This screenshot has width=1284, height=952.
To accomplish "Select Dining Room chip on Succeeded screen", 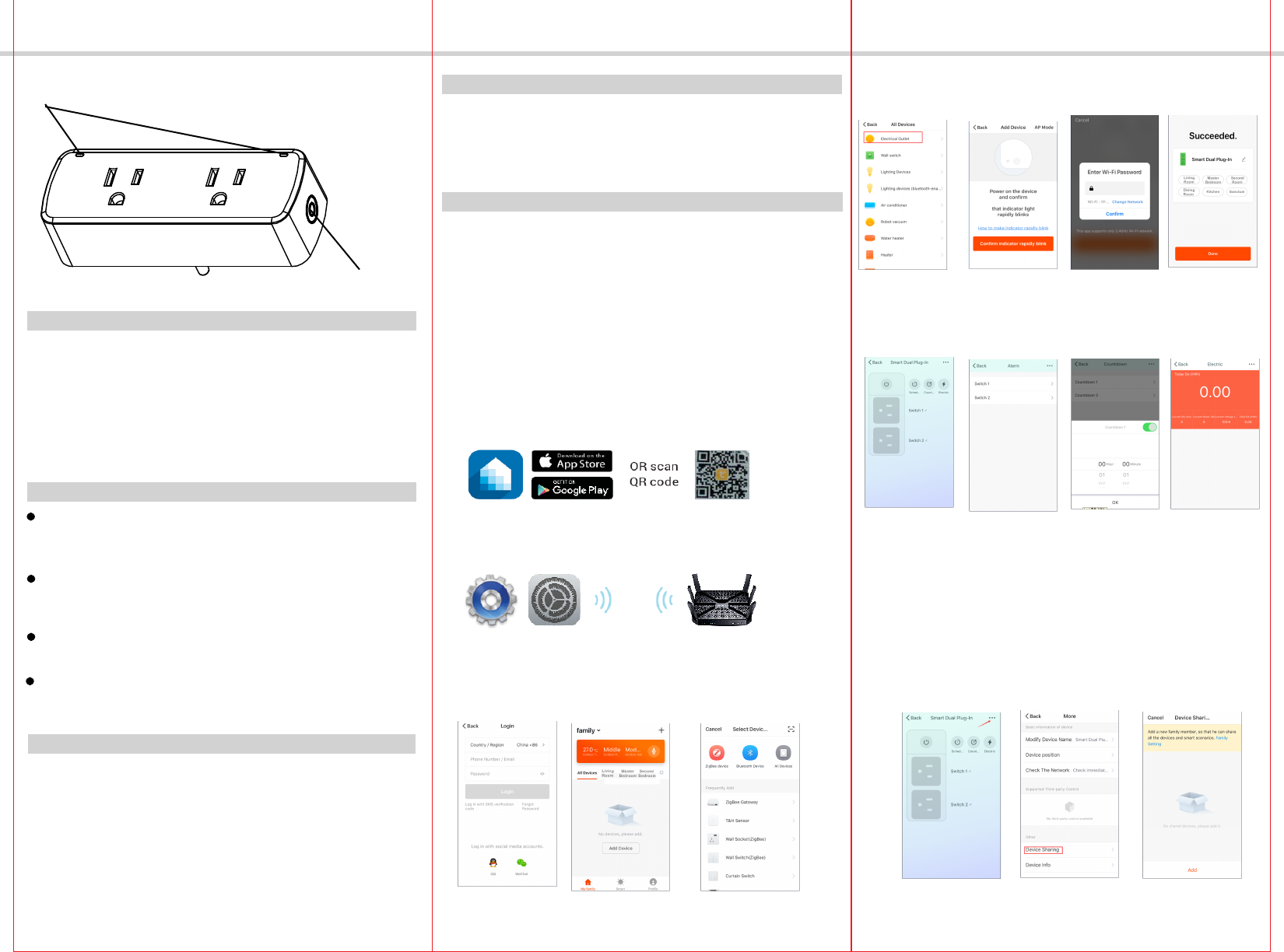I will point(1189,191).
